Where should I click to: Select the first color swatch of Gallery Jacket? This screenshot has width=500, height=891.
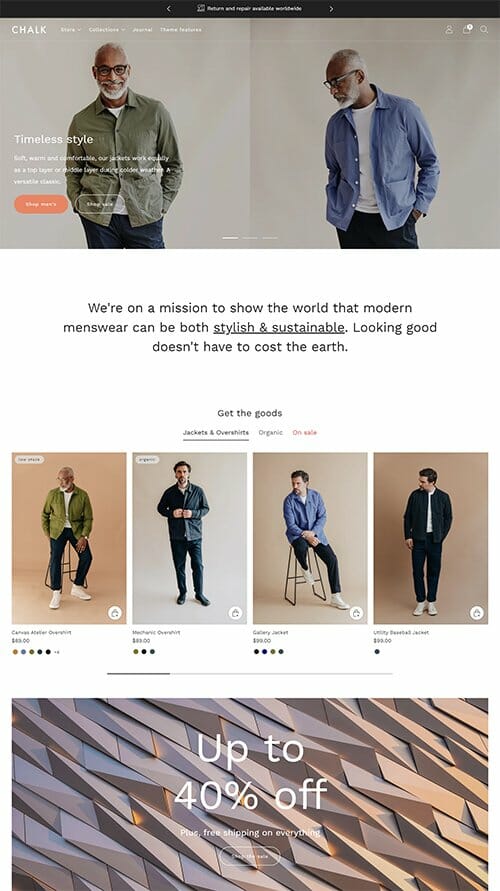click(x=257, y=652)
